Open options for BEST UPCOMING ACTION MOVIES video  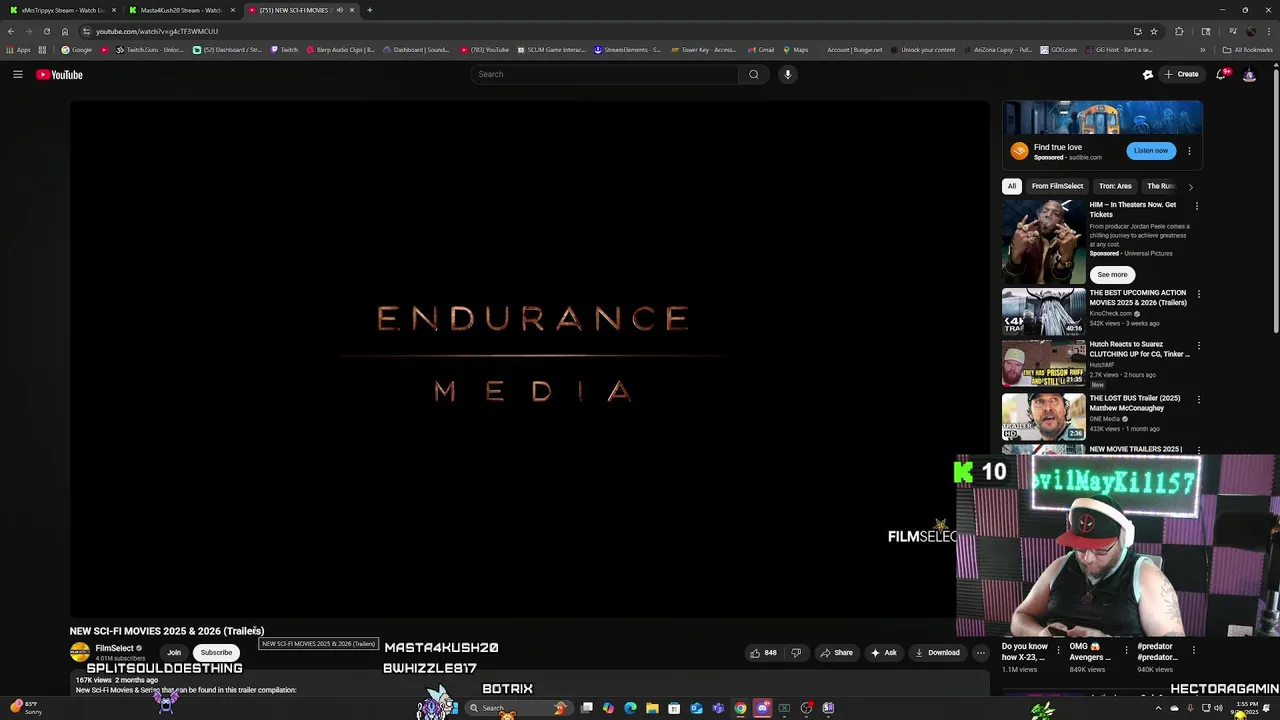[1199, 294]
